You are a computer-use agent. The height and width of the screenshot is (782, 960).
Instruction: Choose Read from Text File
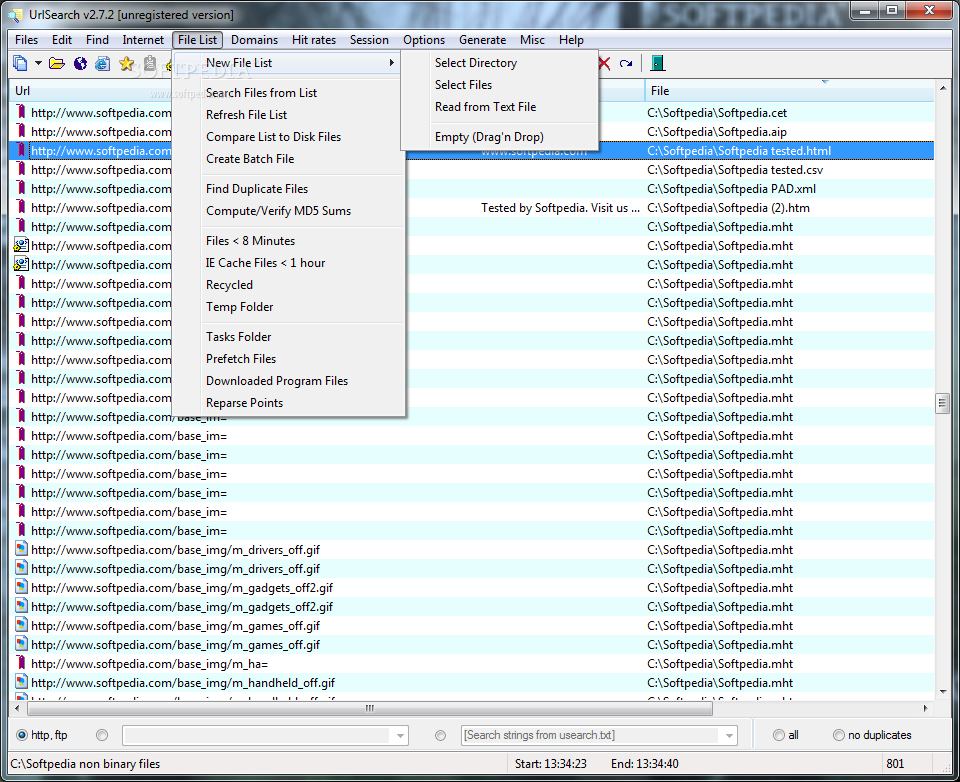pos(499,107)
